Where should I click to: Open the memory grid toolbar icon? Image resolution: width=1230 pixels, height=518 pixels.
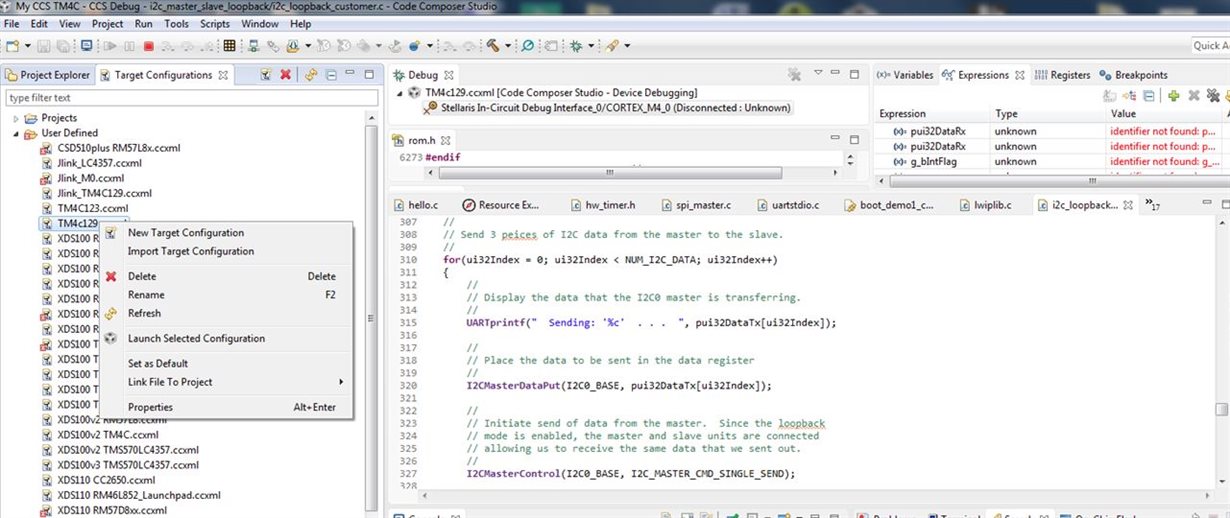click(229, 45)
